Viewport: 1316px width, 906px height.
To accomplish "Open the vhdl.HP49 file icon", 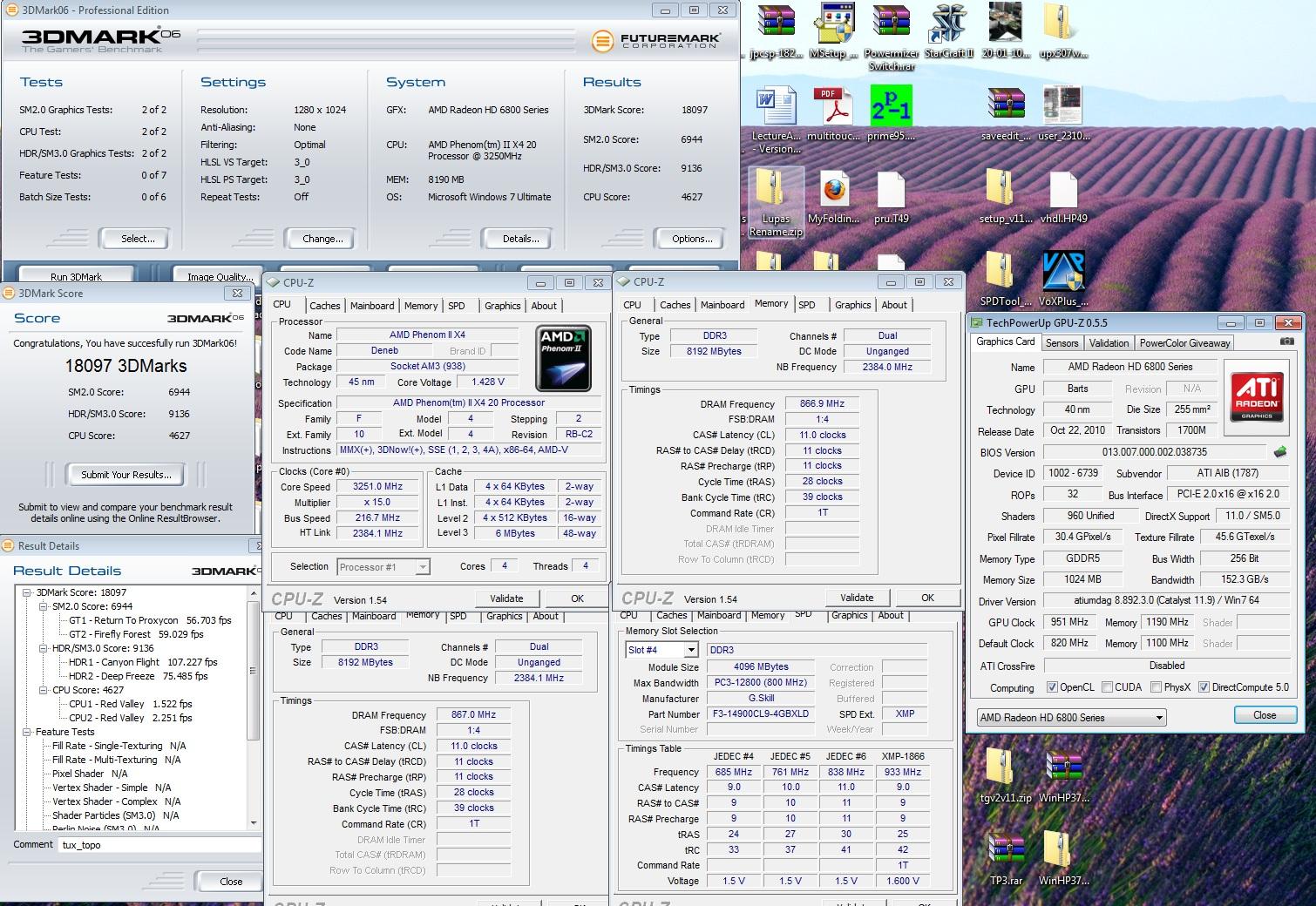I will (1063, 197).
